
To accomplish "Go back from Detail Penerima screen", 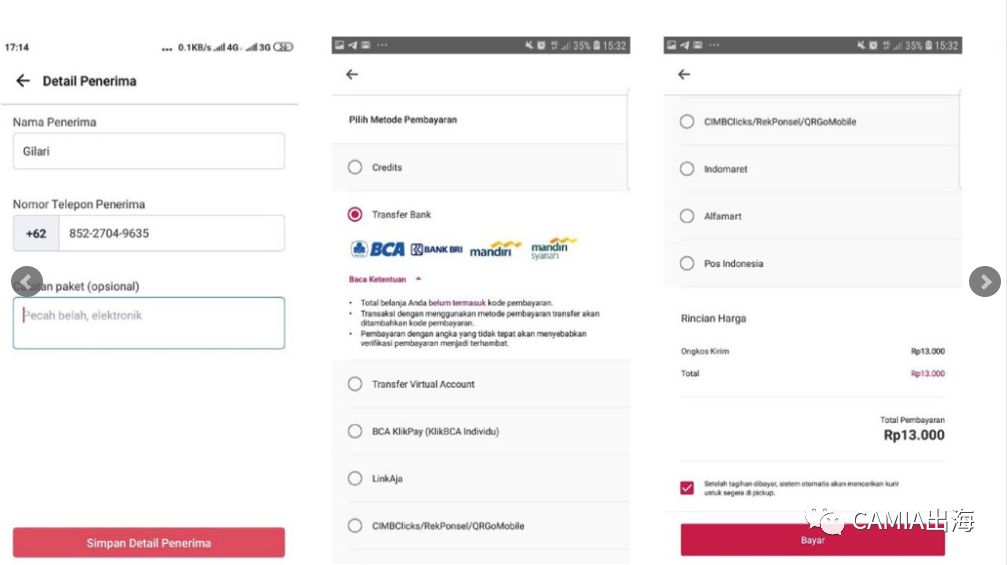I will (23, 81).
